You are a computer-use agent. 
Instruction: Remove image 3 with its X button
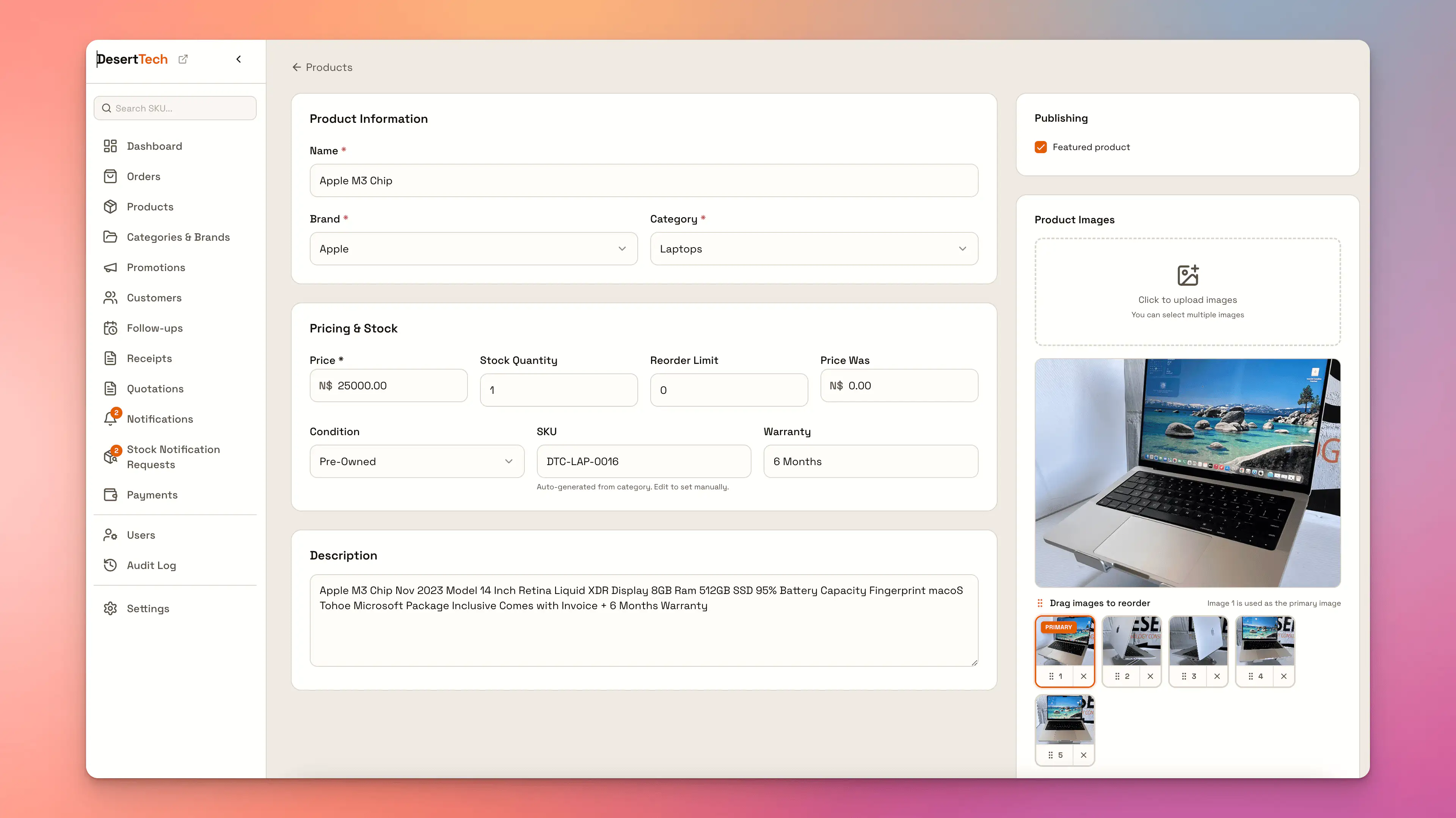[1217, 676]
